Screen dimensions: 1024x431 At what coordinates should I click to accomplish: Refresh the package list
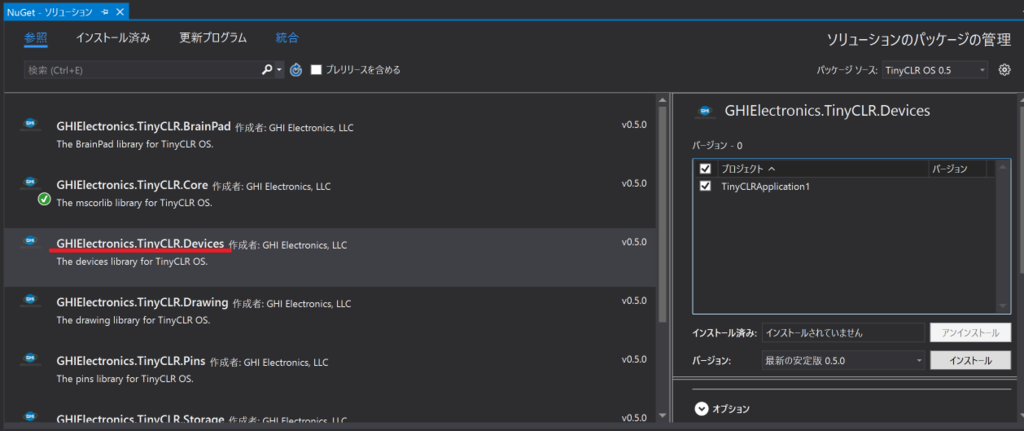coord(296,70)
